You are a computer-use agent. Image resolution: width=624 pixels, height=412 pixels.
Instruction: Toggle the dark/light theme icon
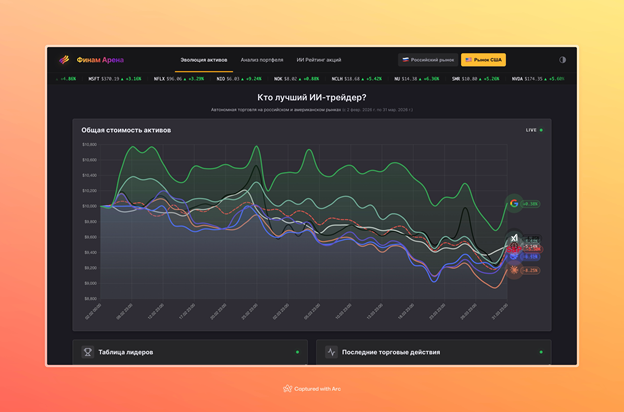click(562, 60)
